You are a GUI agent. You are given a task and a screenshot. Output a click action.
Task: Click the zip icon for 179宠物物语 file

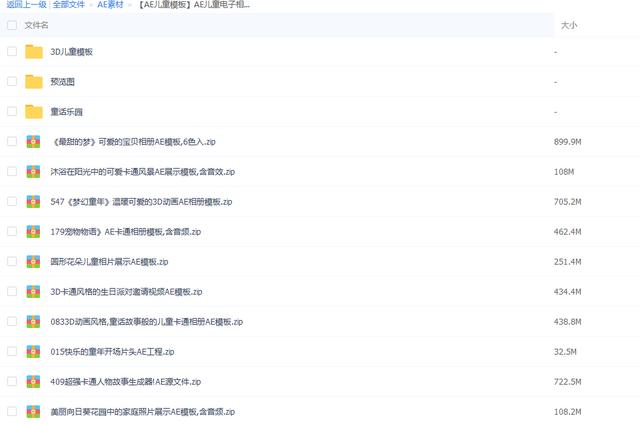tap(33, 231)
